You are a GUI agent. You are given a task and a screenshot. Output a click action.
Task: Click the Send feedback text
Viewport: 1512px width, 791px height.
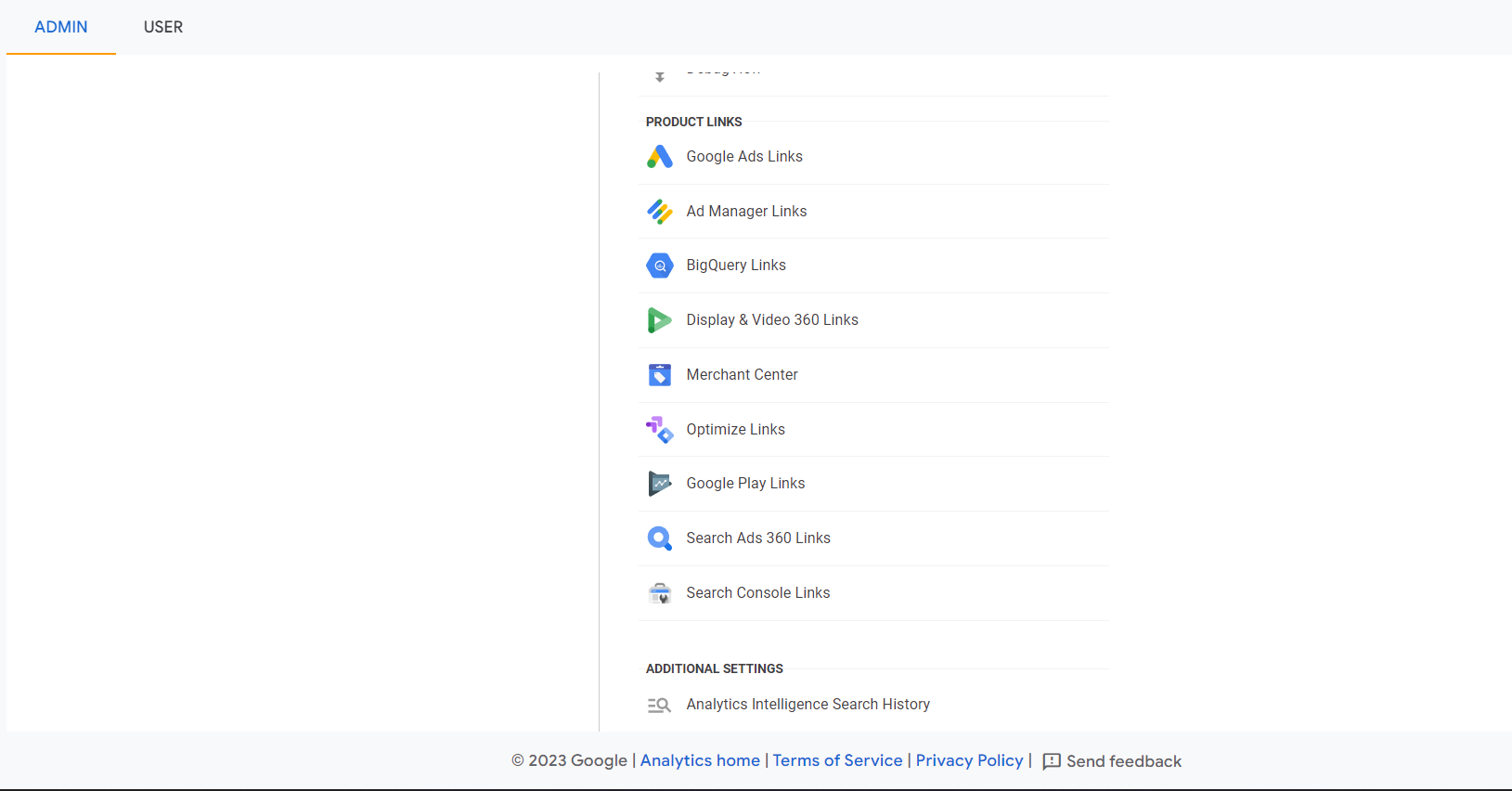coord(1124,761)
